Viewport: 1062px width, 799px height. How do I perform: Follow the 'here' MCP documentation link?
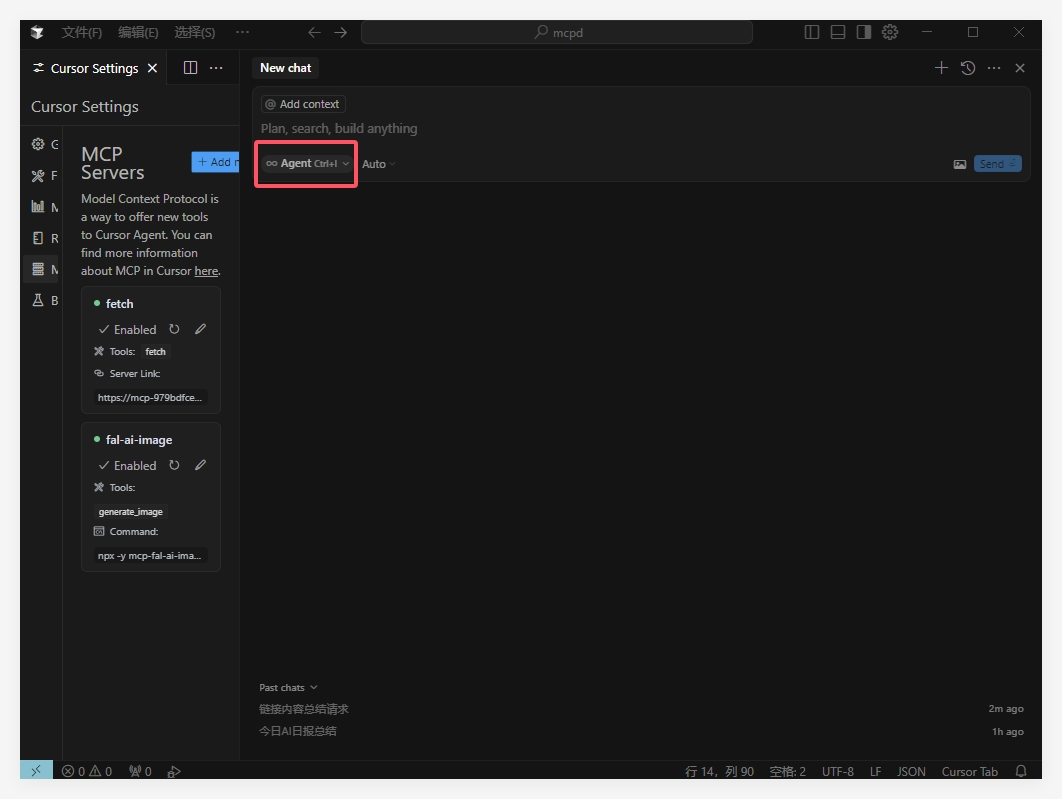[206, 271]
